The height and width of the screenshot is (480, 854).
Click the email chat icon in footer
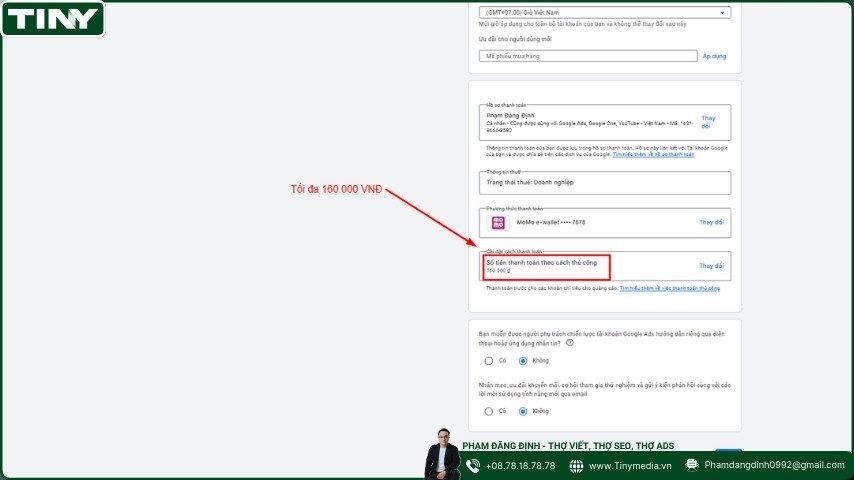pyautogui.click(x=692, y=465)
